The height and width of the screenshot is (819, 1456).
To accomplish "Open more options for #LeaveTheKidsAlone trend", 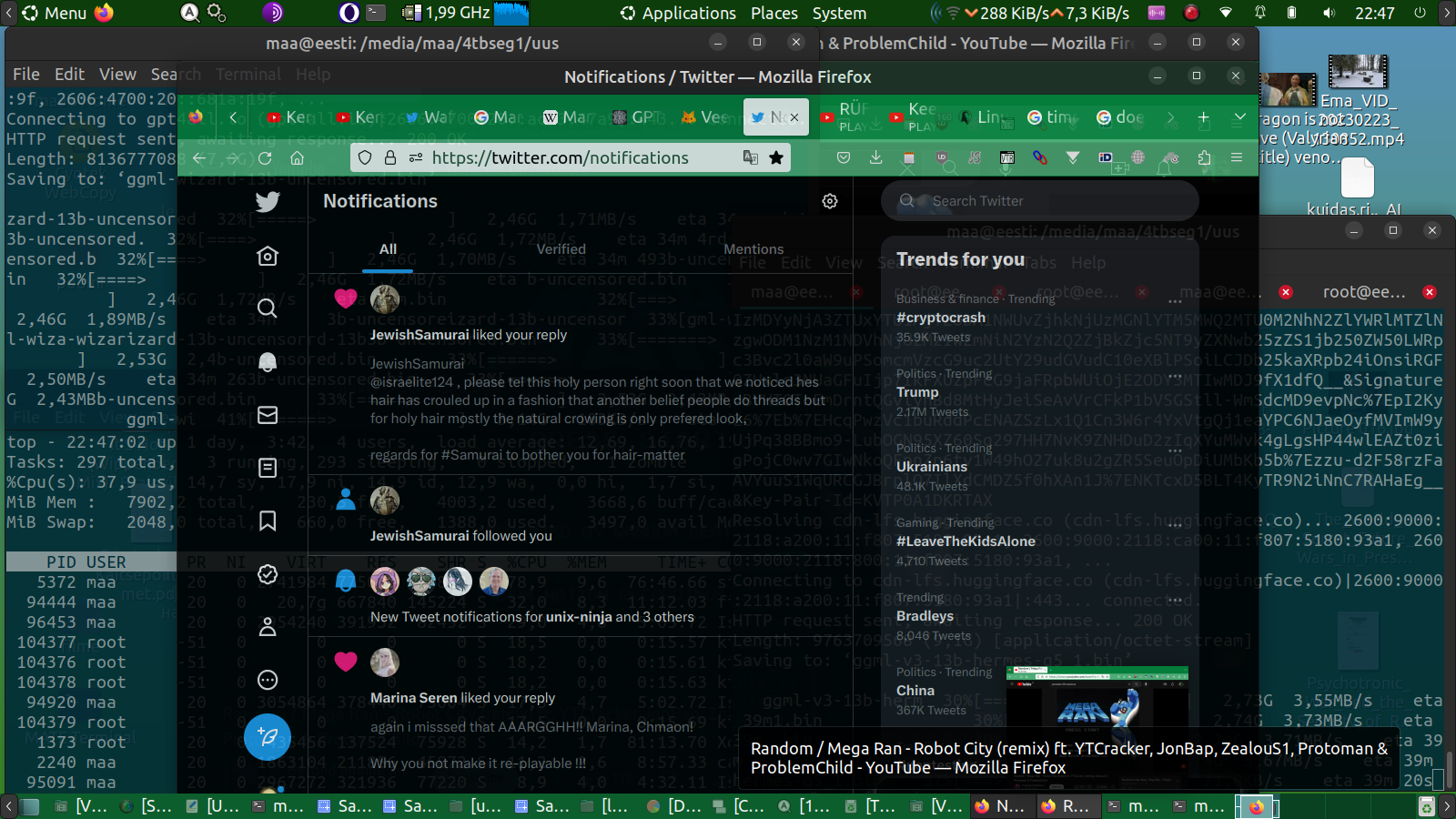I will coord(1175,524).
